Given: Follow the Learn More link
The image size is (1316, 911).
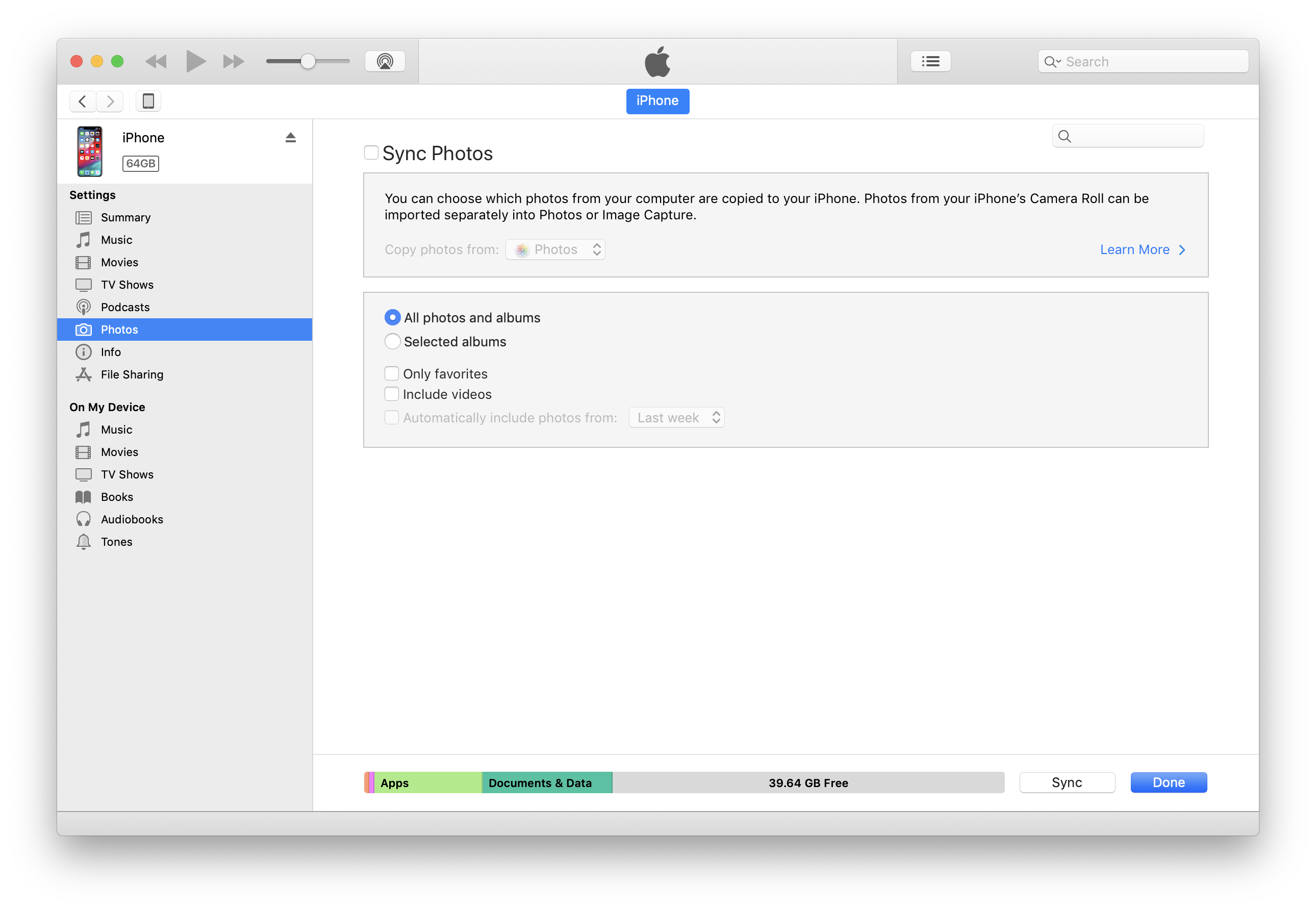Looking at the screenshot, I should tap(1143, 249).
